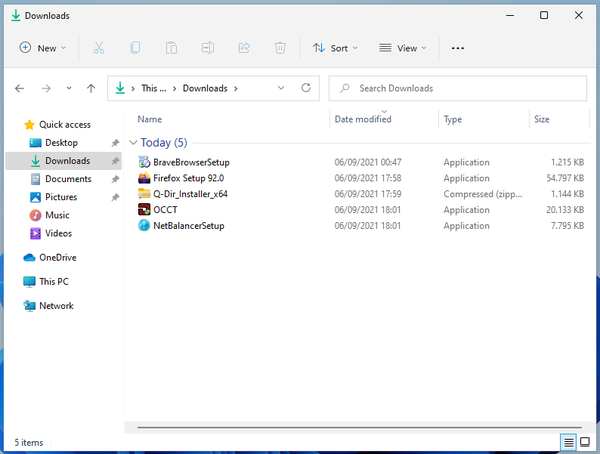Open the New item menu

43,48
